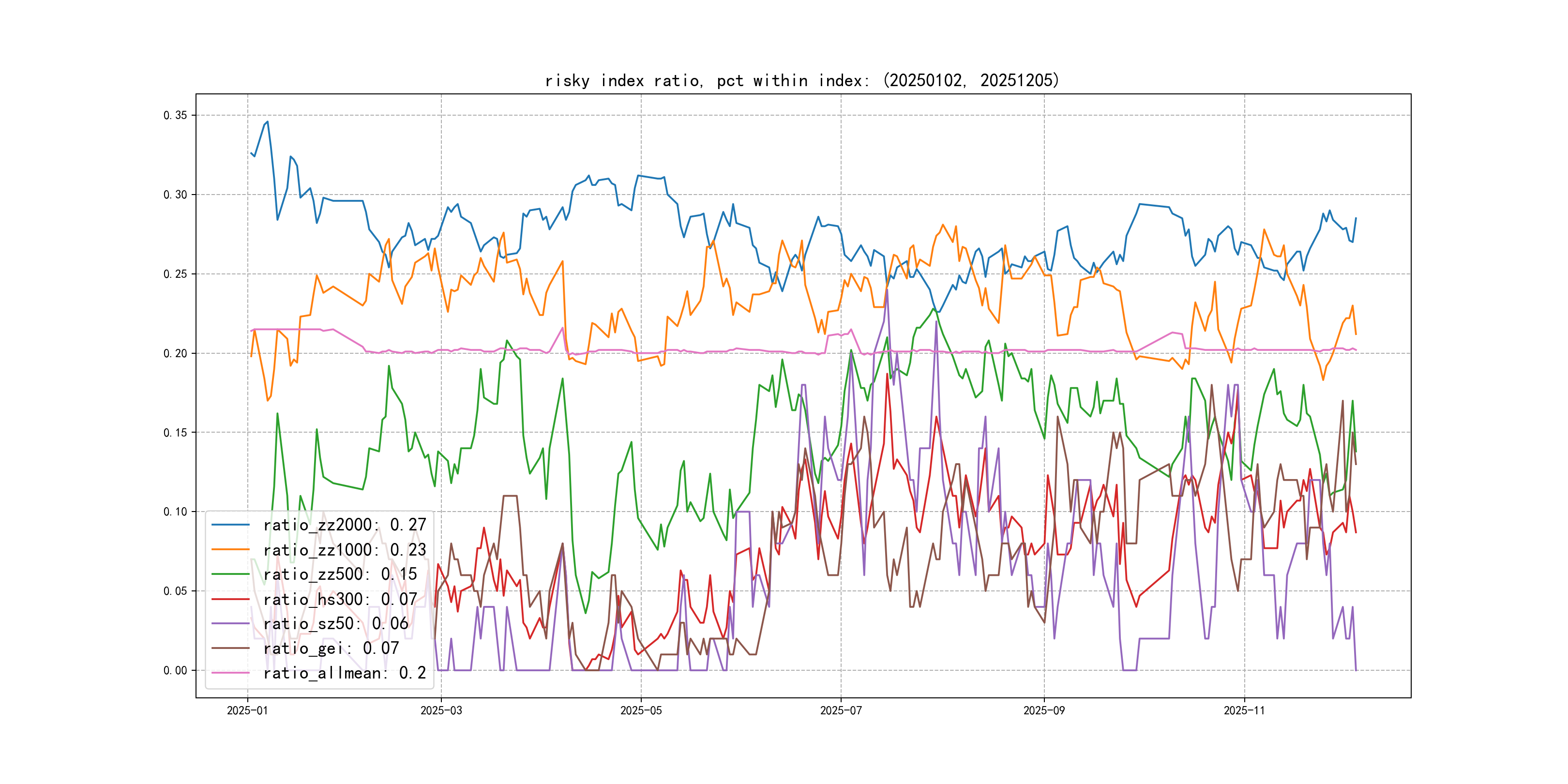Click the purple ratio_sz50 legend line swatch
Viewport: 1568px width, 784px height.
coord(230,623)
